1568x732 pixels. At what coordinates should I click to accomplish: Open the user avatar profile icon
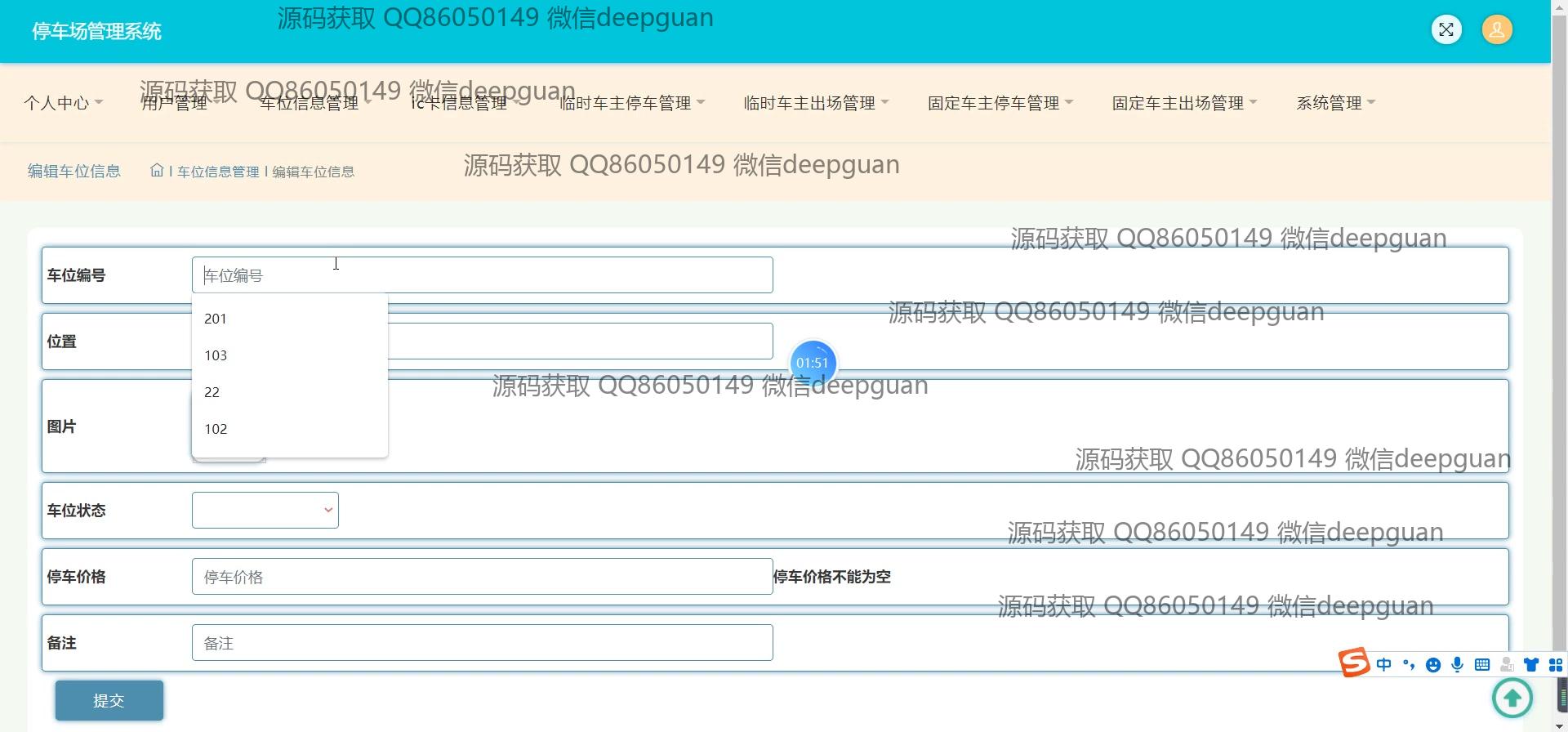click(x=1496, y=30)
